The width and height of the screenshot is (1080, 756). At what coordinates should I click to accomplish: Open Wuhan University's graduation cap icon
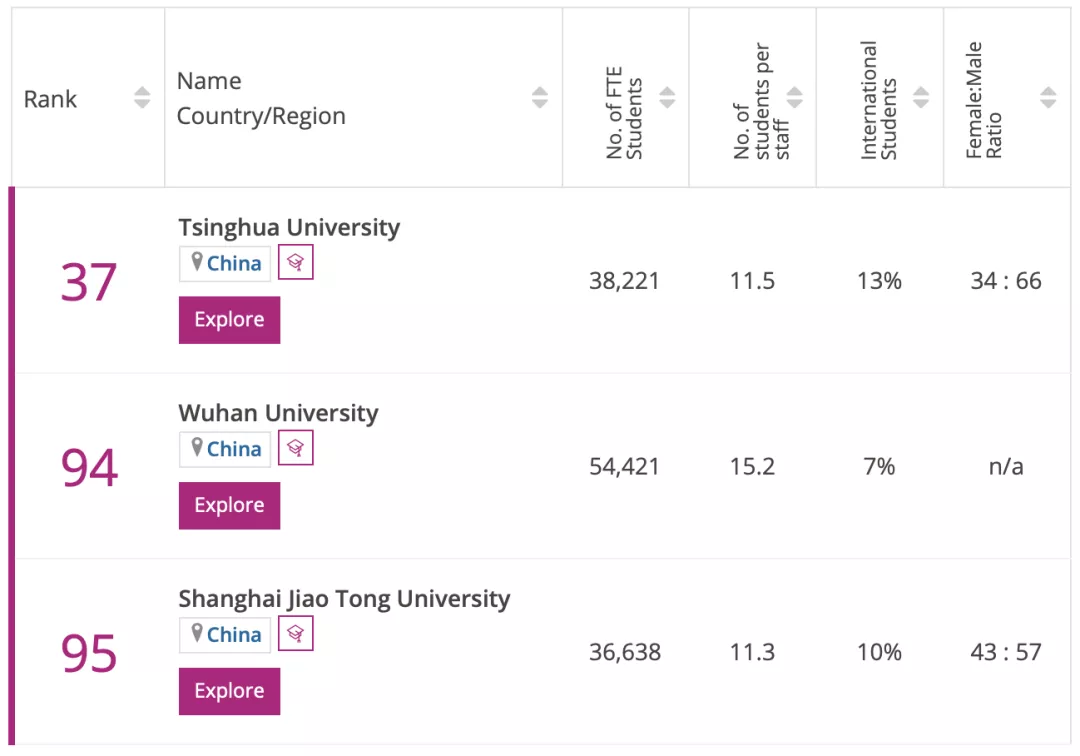295,447
